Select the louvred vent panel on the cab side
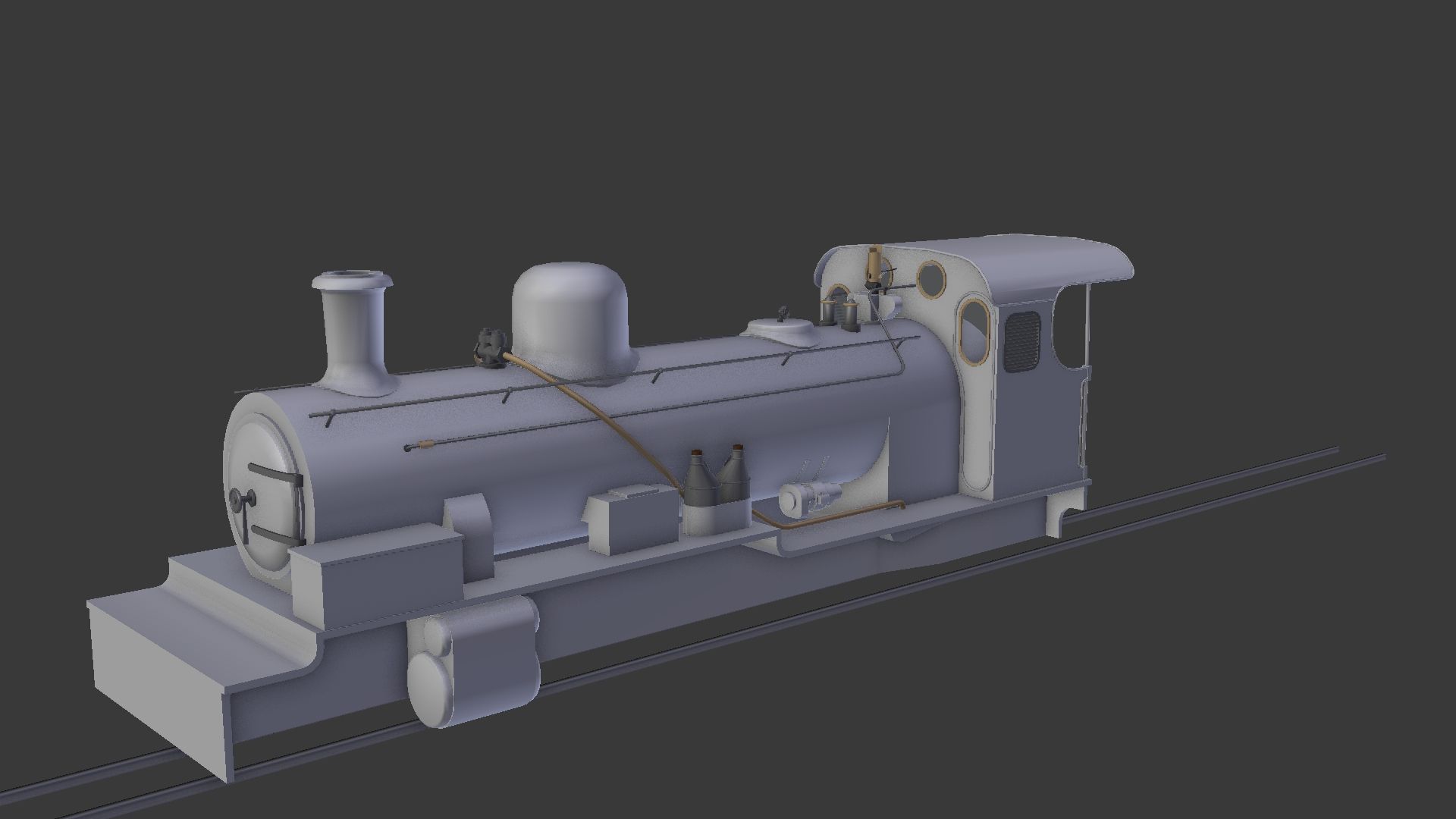 coord(1023,341)
